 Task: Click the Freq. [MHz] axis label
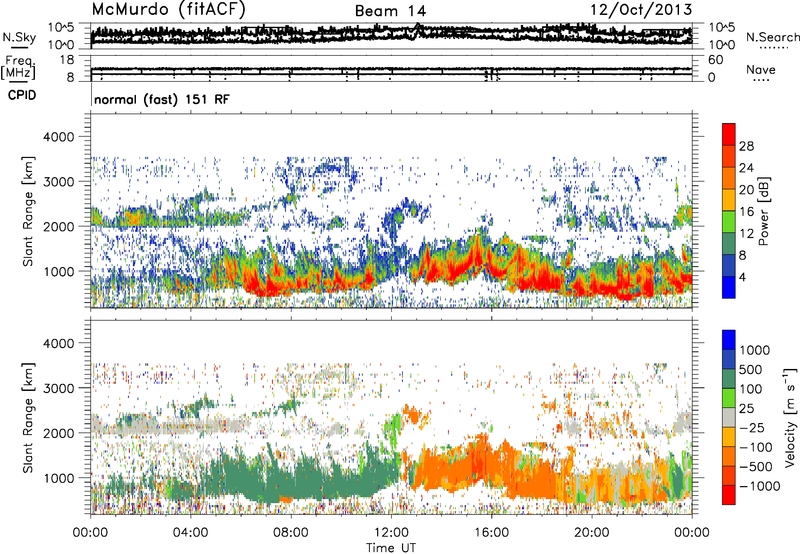pyautogui.click(x=19, y=67)
